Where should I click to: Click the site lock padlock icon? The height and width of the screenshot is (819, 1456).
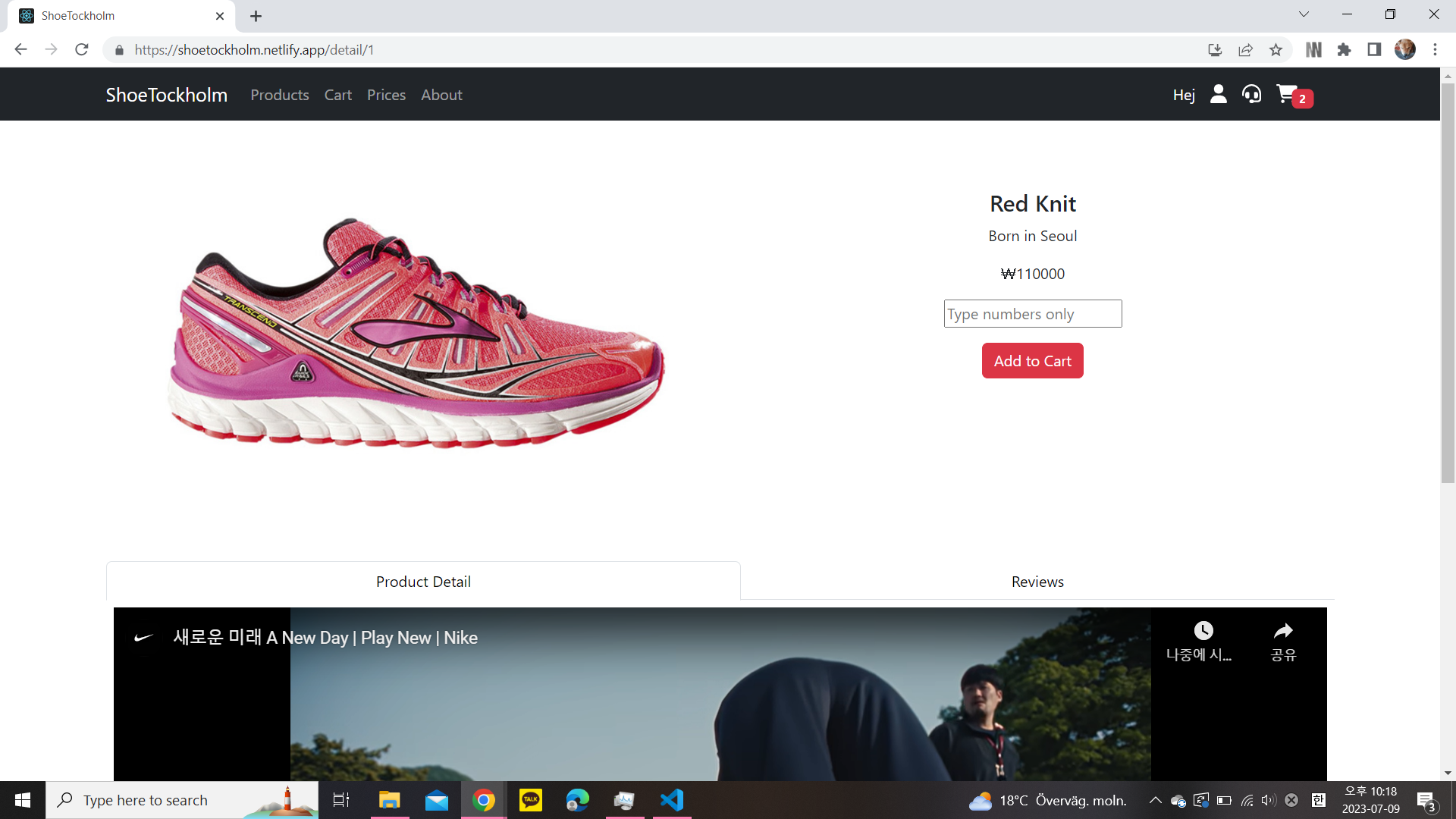coord(119,50)
